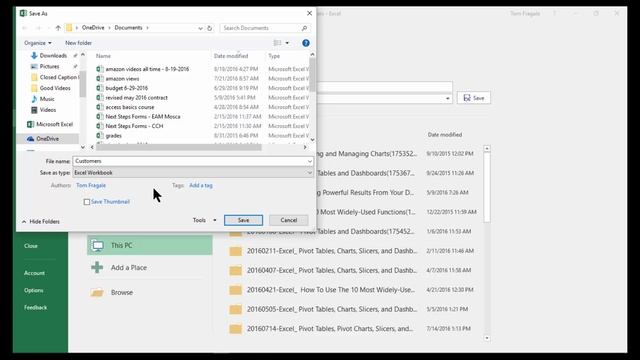
Task: Select OneDrive in navigation pane
Action: click(x=47, y=139)
